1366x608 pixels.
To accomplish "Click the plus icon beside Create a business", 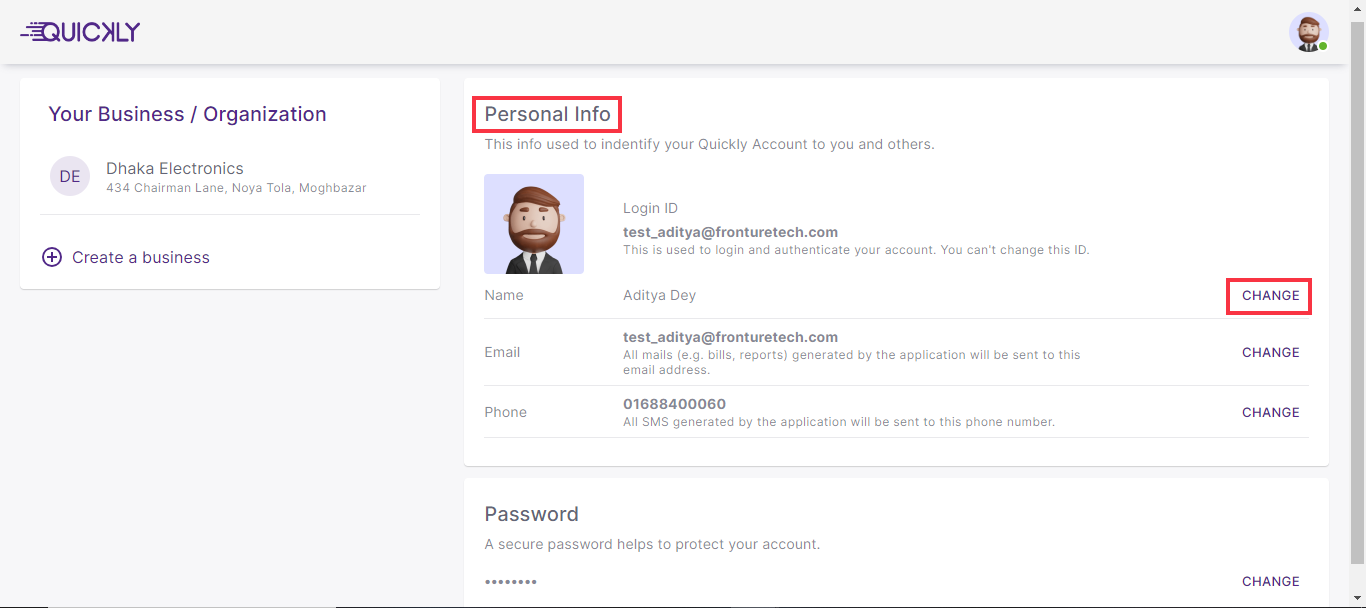I will pos(51,257).
